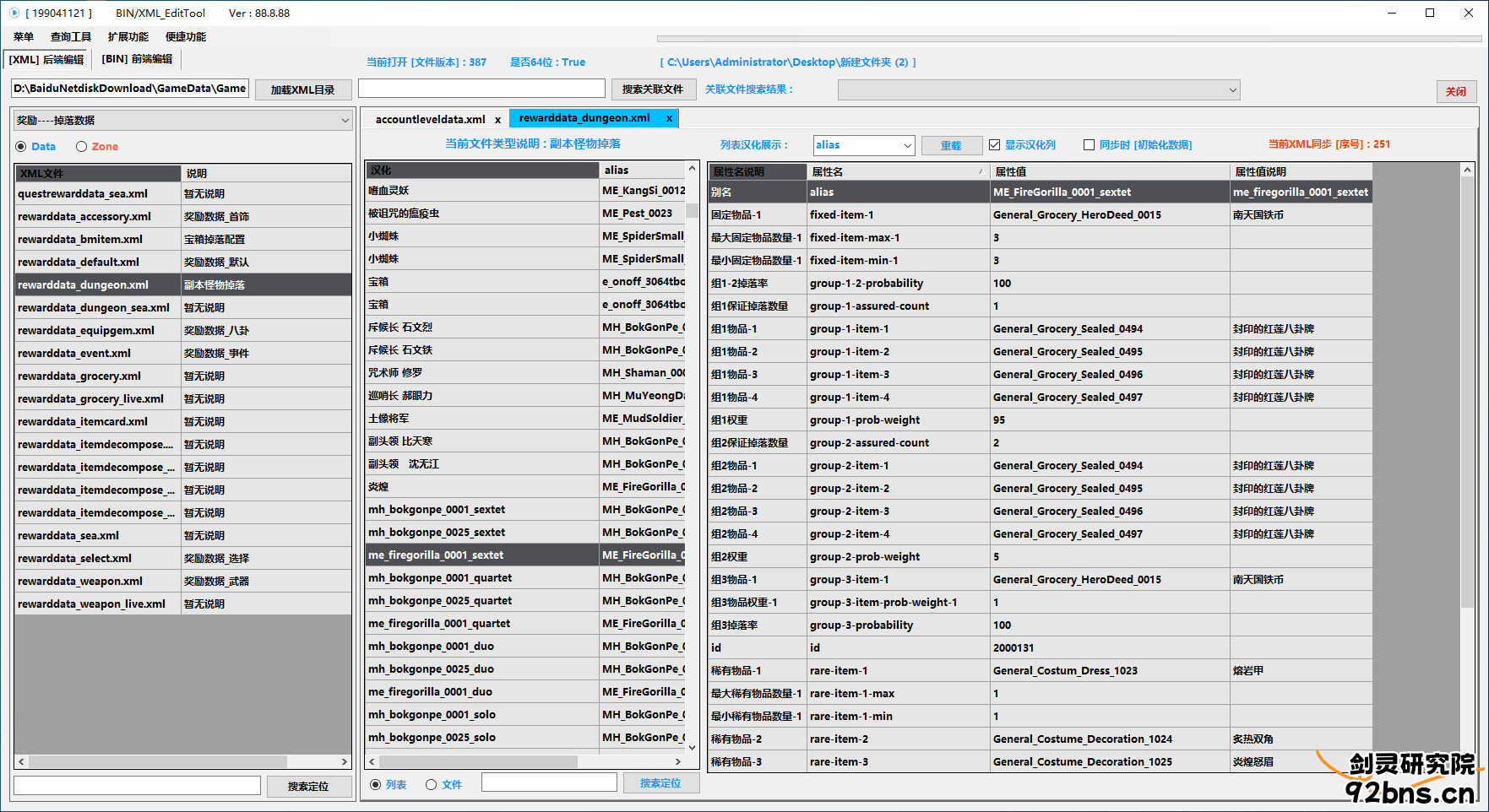Expand the 奖励----掉落数据 category dropdown
1489x812 pixels.
click(183, 121)
